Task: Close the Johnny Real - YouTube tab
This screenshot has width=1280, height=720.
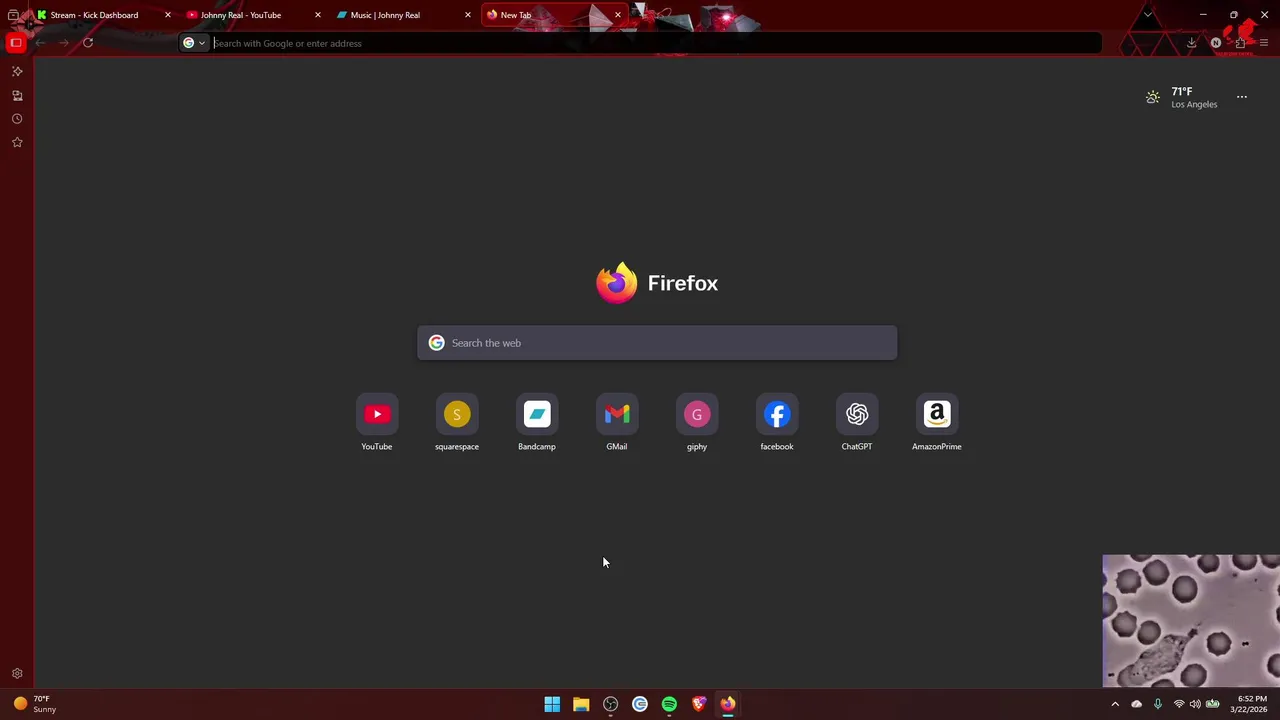Action: tap(318, 15)
